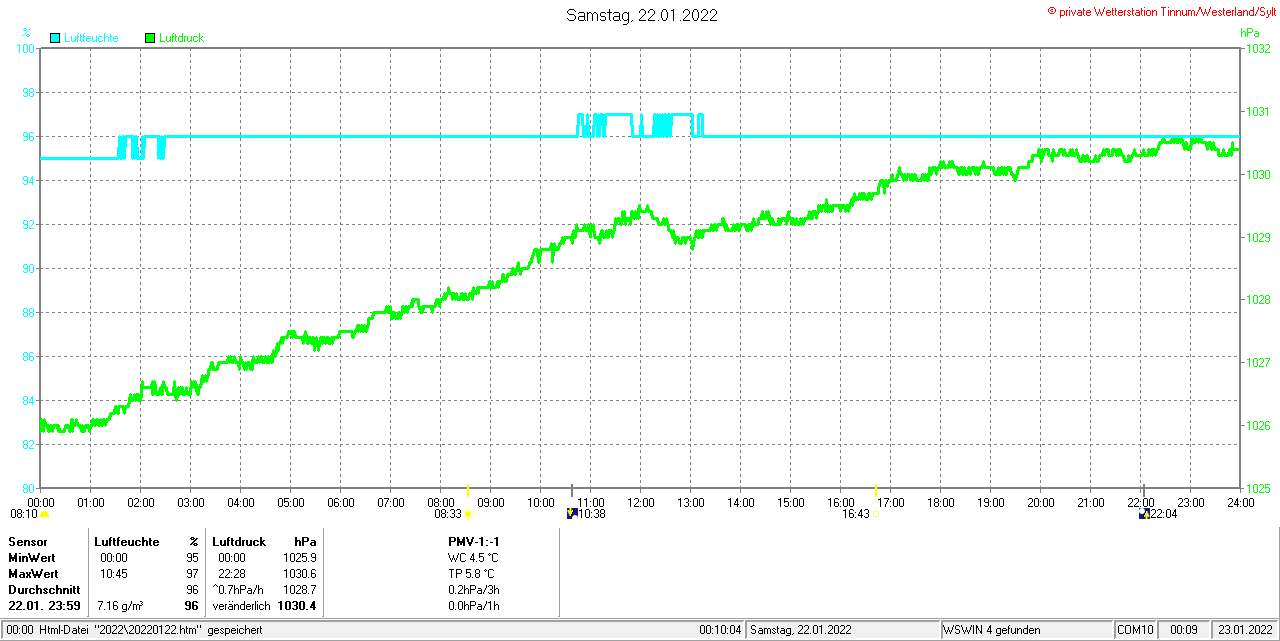
Task: Click the Sensor header in the data table
Action: pyautogui.click(x=28, y=541)
